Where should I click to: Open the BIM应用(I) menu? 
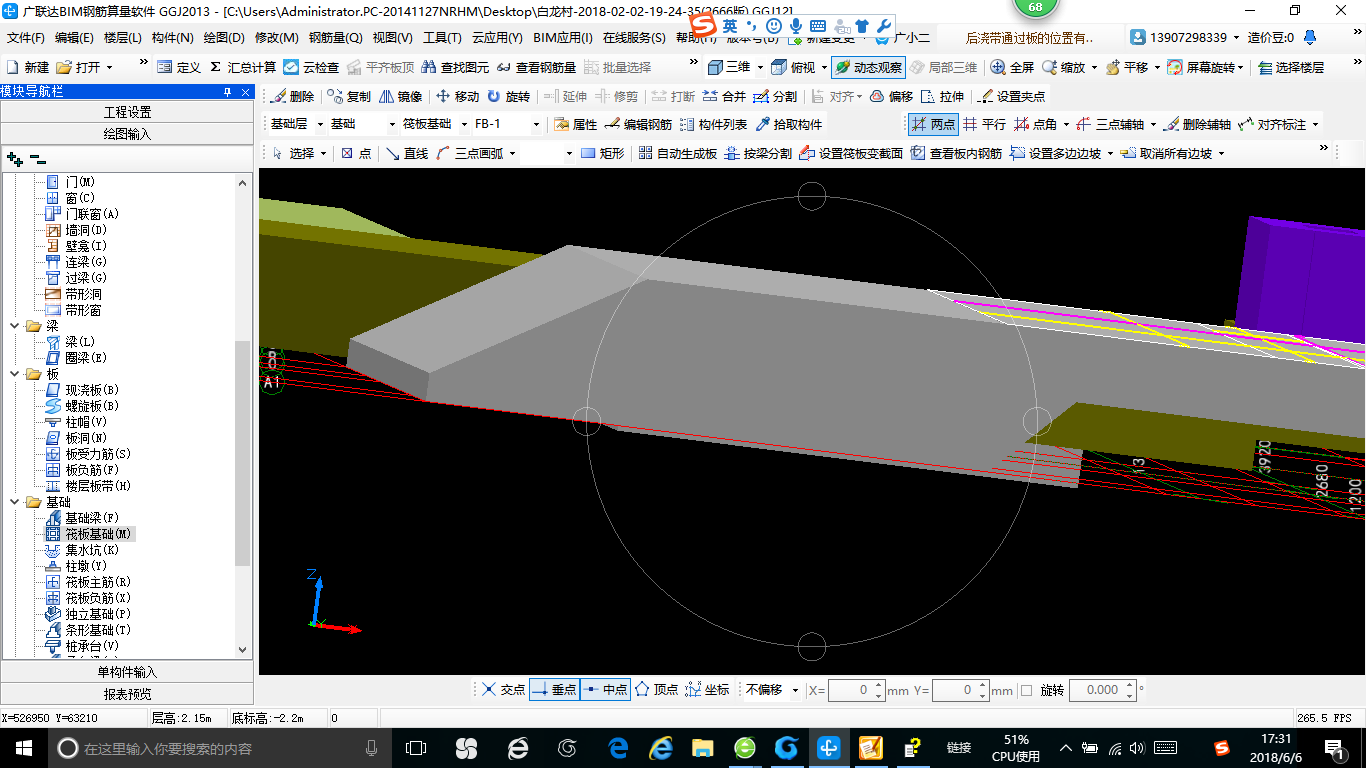563,38
